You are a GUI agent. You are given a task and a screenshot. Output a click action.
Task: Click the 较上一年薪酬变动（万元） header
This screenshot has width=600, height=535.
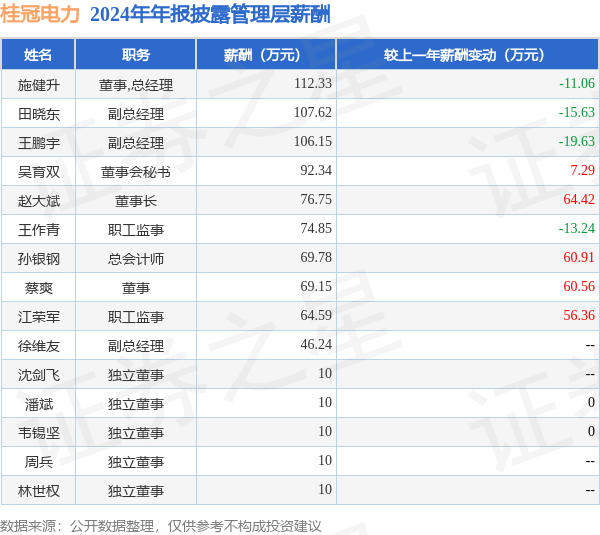[x=467, y=55]
